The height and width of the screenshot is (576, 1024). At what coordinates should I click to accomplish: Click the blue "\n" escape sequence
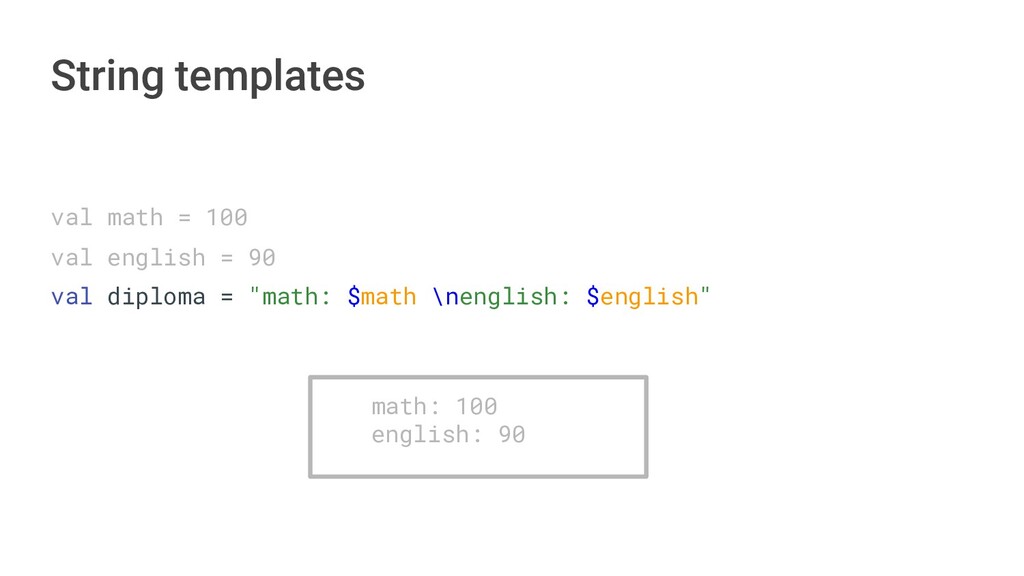click(x=446, y=297)
